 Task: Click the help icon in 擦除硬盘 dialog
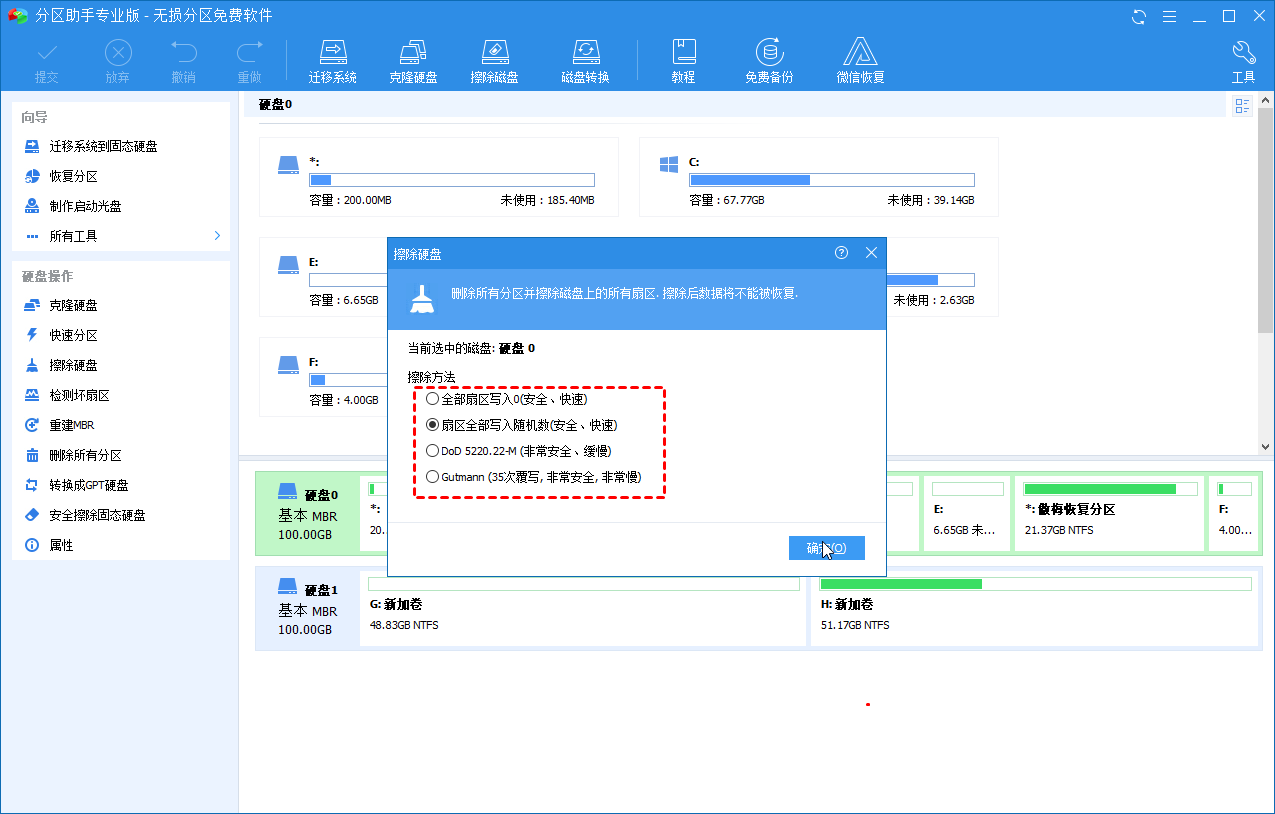point(841,253)
